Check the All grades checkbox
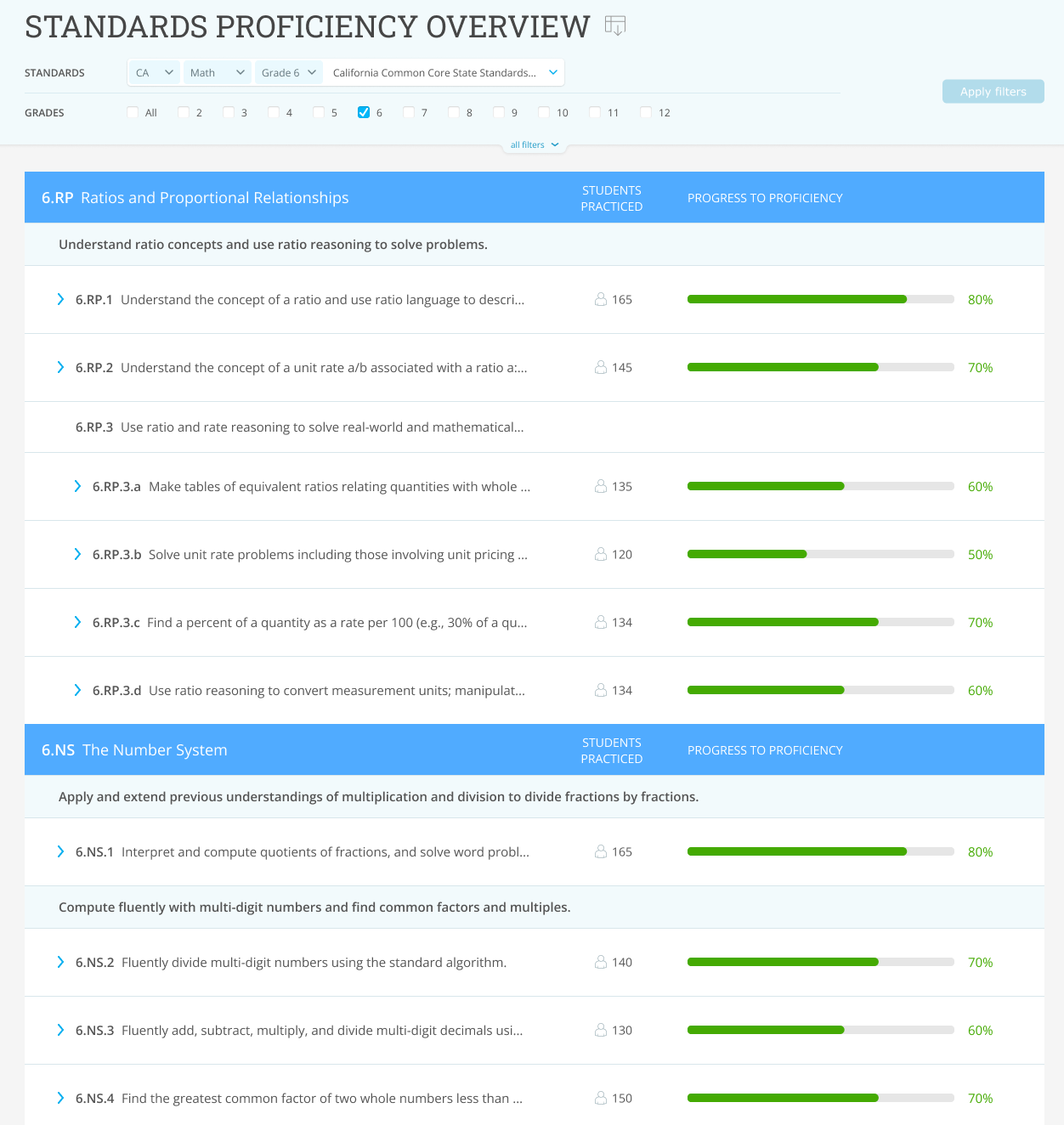The width and height of the screenshot is (1064, 1125). (133, 112)
